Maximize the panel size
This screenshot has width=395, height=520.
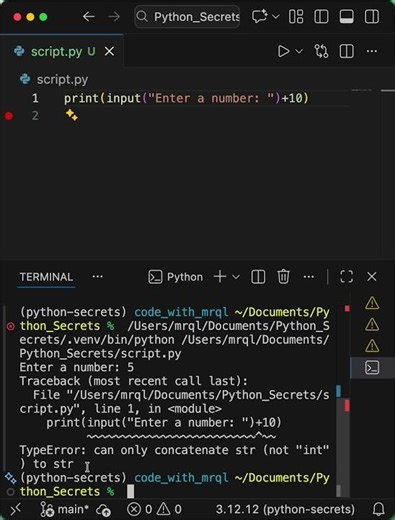[346, 277]
